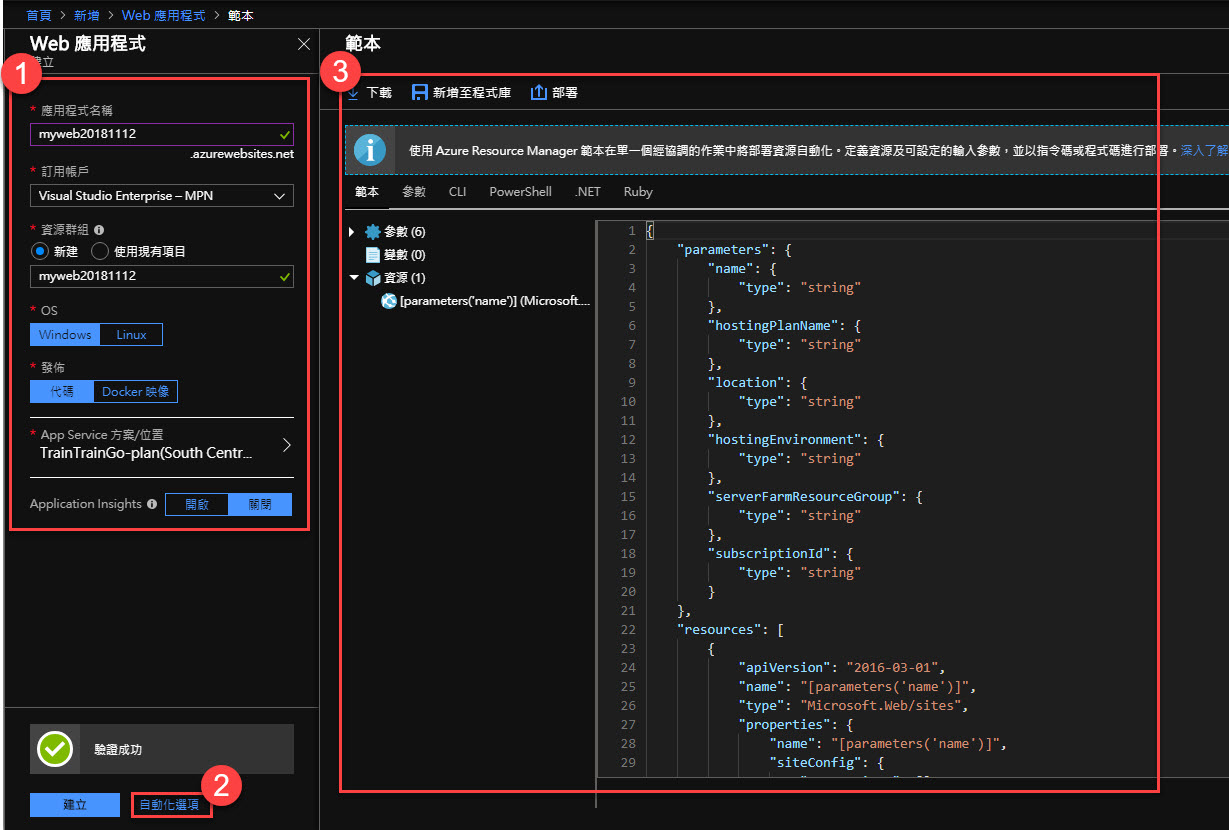Viewport: 1229px width, 830px height.
Task: Switch to the .NET tab
Action: pos(588,192)
